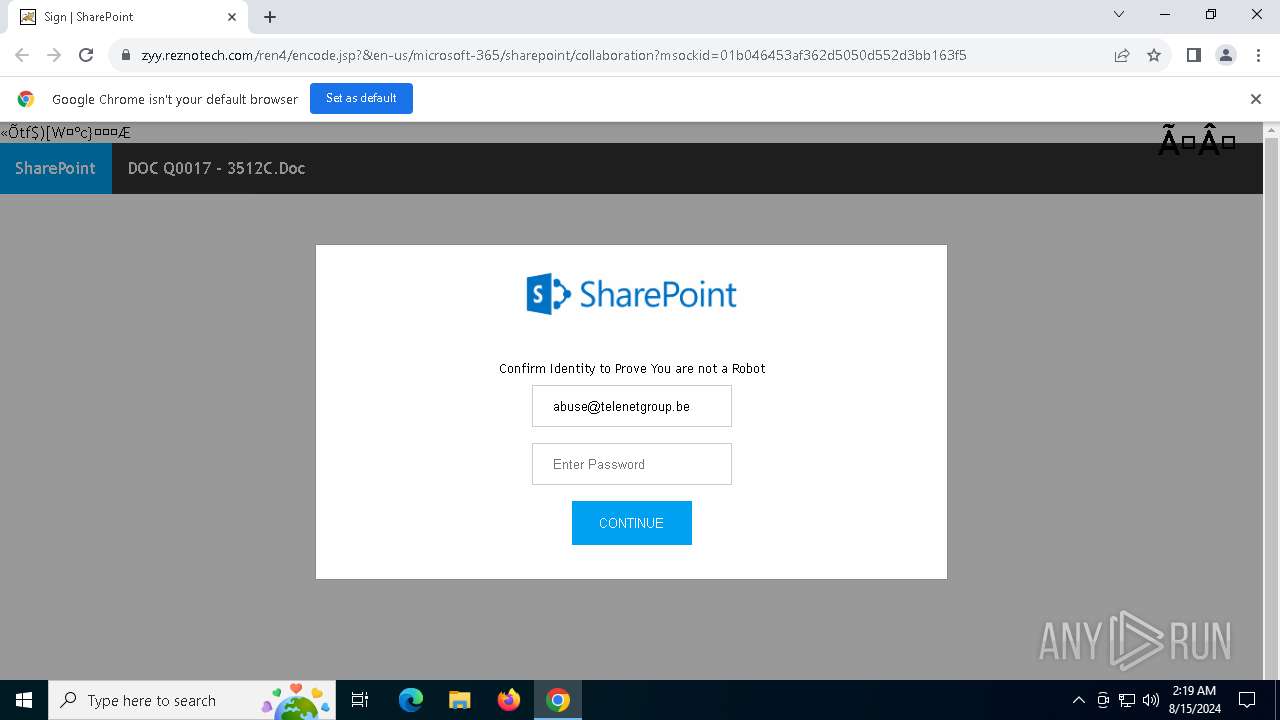The height and width of the screenshot is (720, 1280).
Task: Open the Chrome side panel
Action: (x=1193, y=55)
